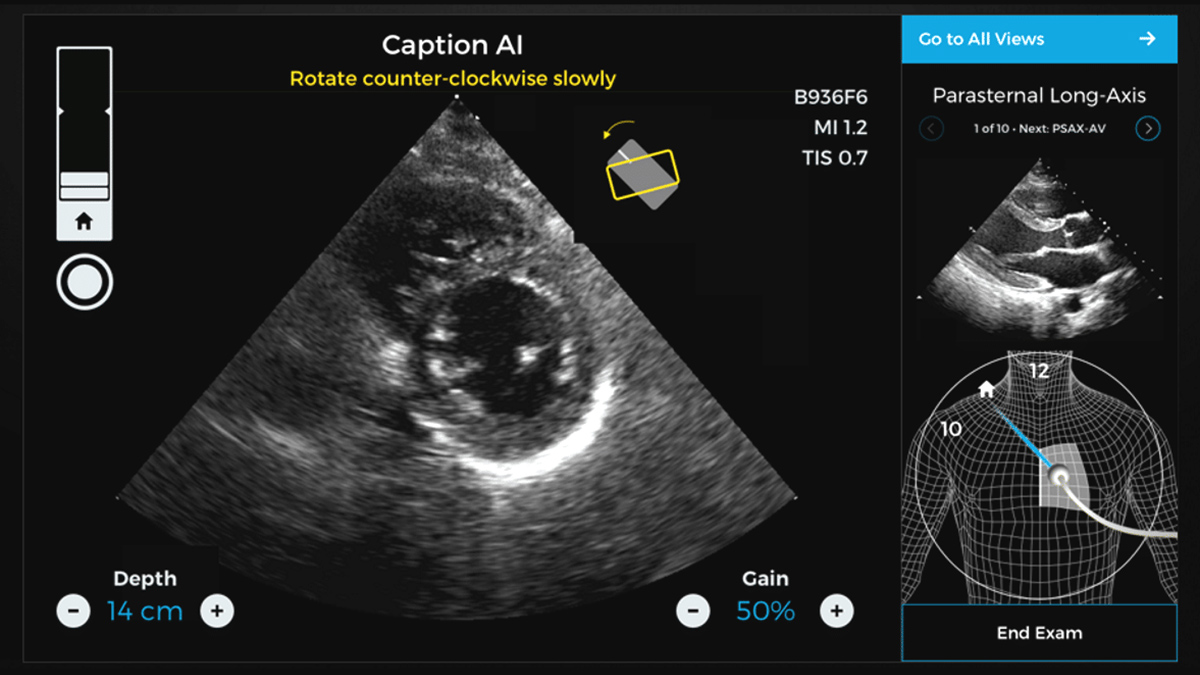The height and width of the screenshot is (675, 1200).
Task: Click the Parasternal Long-Axis view title
Action: 1039,96
